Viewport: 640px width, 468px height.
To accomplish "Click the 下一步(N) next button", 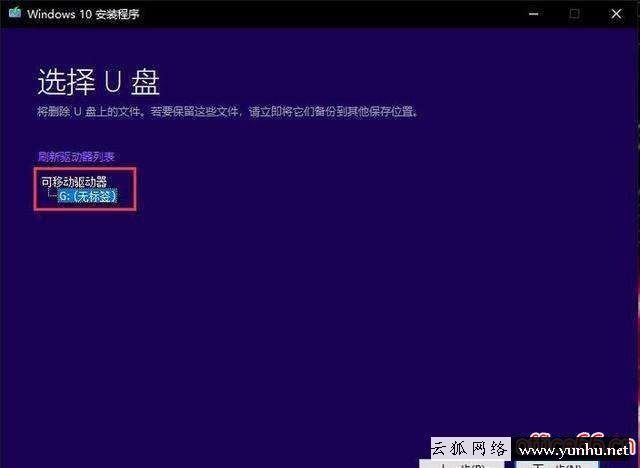I will coord(557,465).
